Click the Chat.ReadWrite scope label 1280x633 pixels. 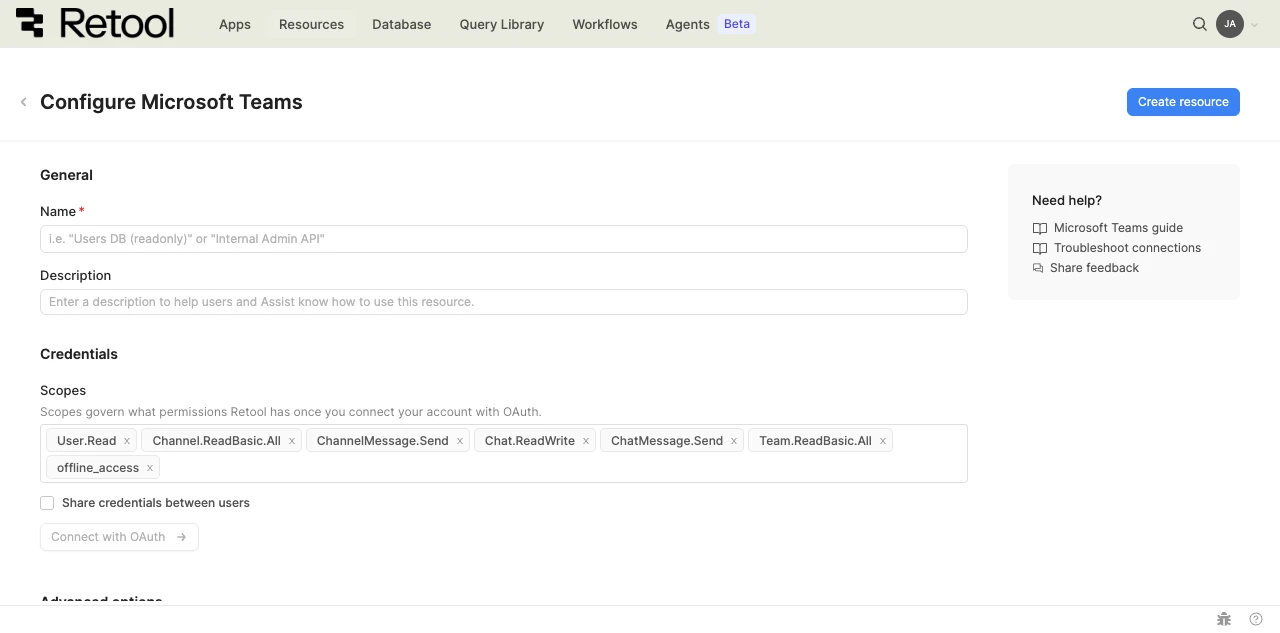point(530,441)
